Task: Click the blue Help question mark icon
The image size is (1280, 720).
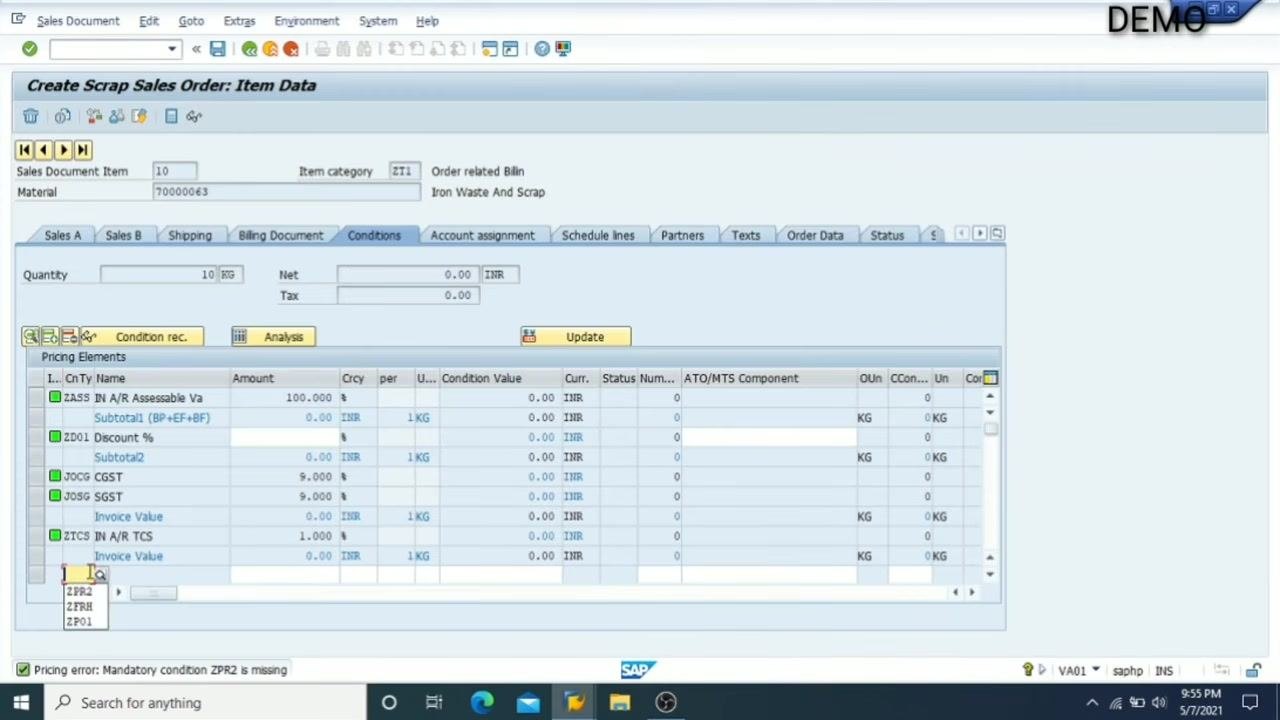Action: pyautogui.click(x=542, y=48)
